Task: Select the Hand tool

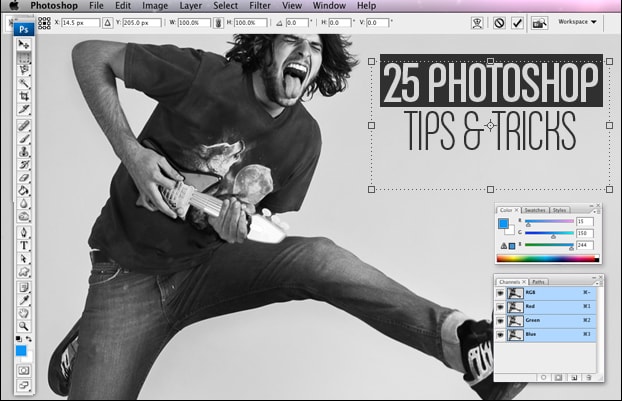Action: coord(24,313)
